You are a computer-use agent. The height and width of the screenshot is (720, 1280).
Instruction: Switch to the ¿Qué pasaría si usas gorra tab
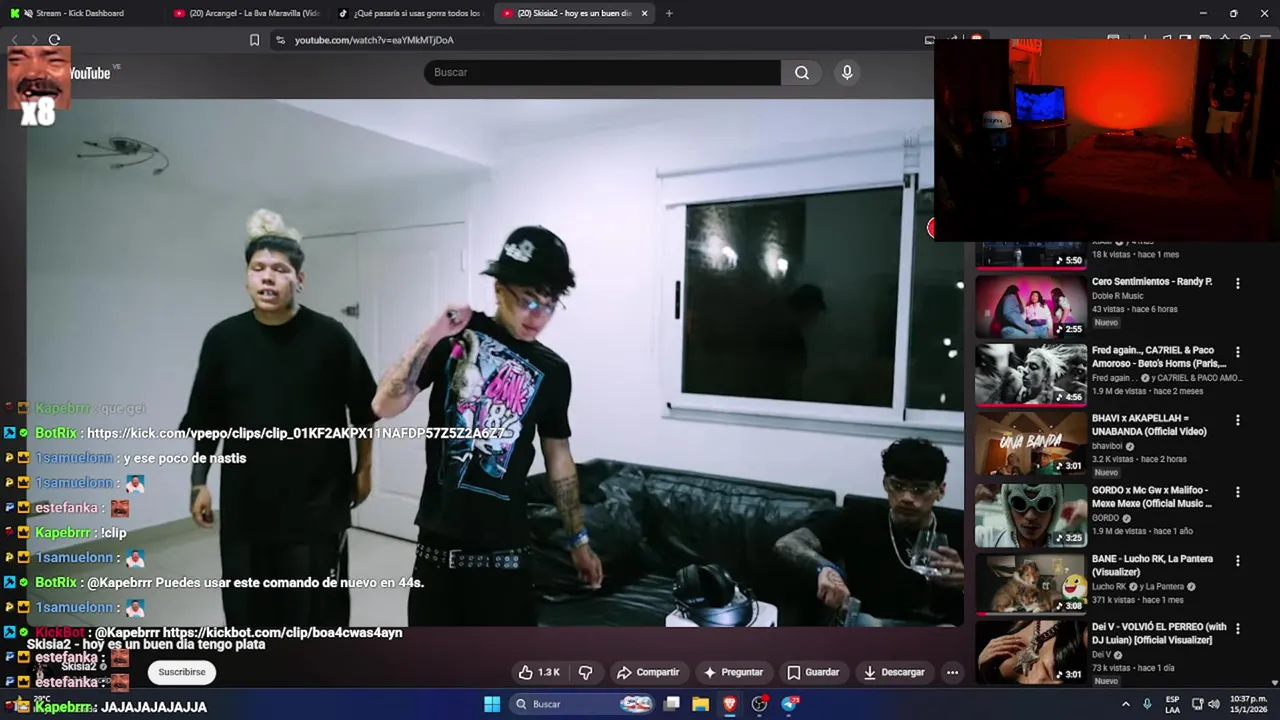pyautogui.click(x=410, y=13)
